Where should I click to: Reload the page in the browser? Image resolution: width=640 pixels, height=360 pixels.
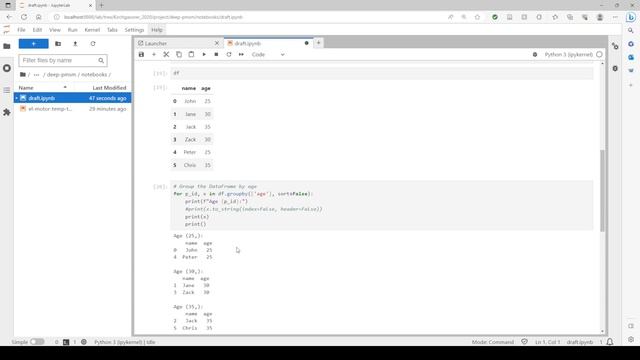pyautogui.click(x=24, y=17)
